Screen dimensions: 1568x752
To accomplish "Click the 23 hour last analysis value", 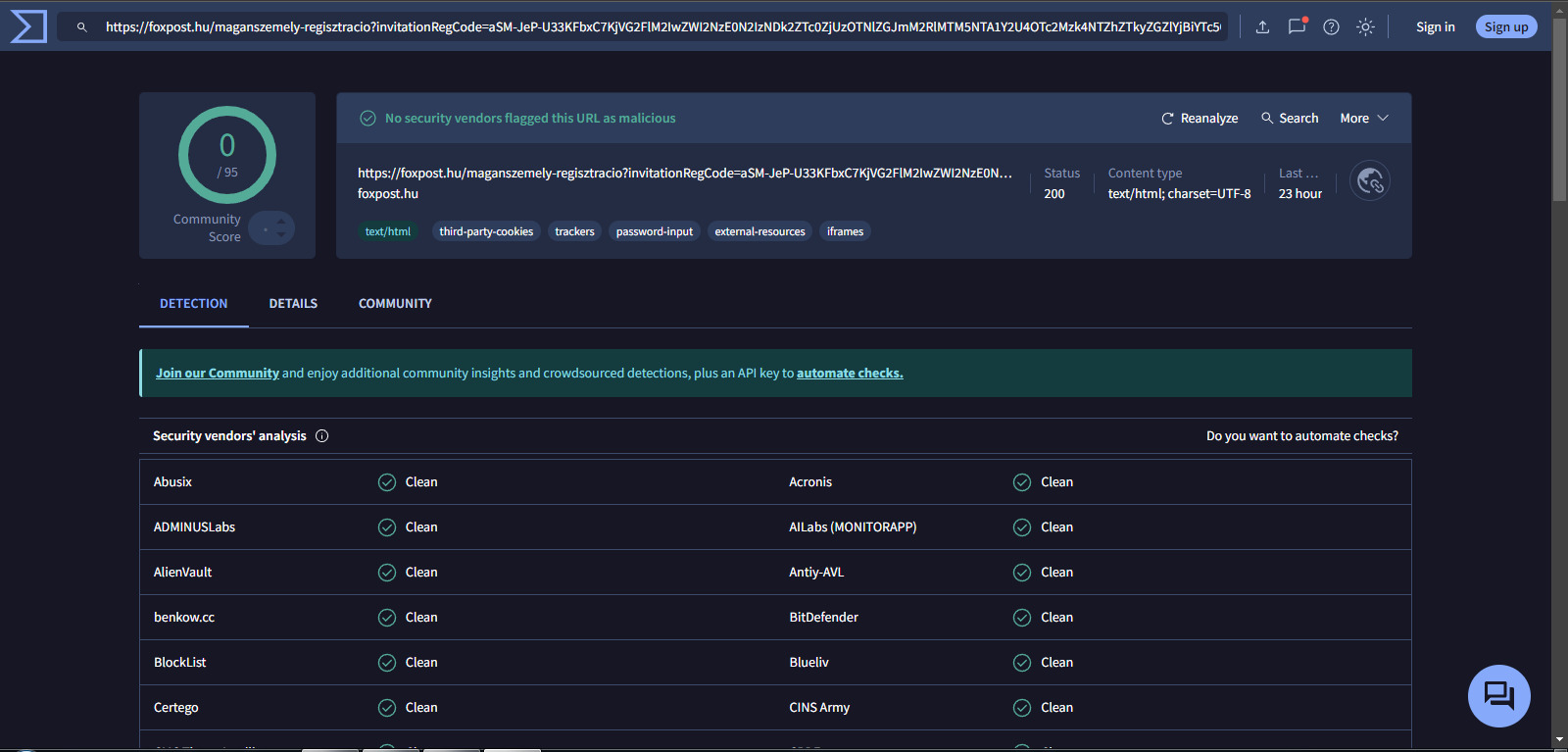I will pos(1299,194).
